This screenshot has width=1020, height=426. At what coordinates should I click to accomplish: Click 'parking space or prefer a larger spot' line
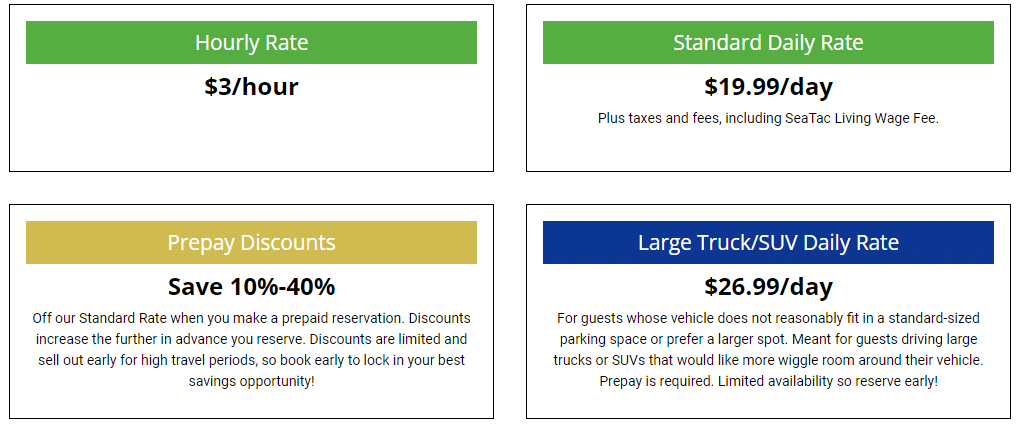[x=768, y=339]
